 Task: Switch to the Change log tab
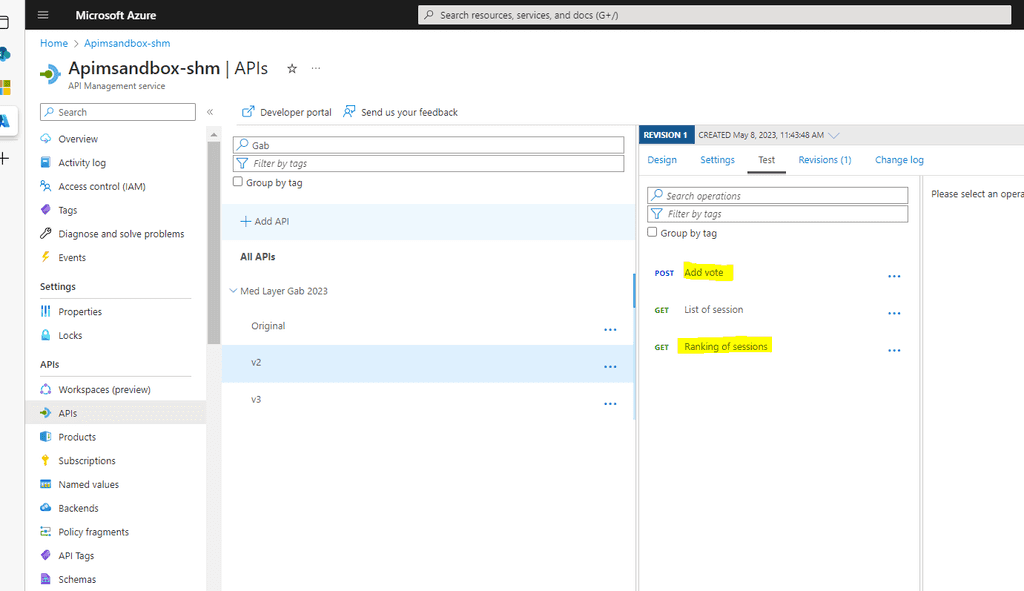(899, 160)
